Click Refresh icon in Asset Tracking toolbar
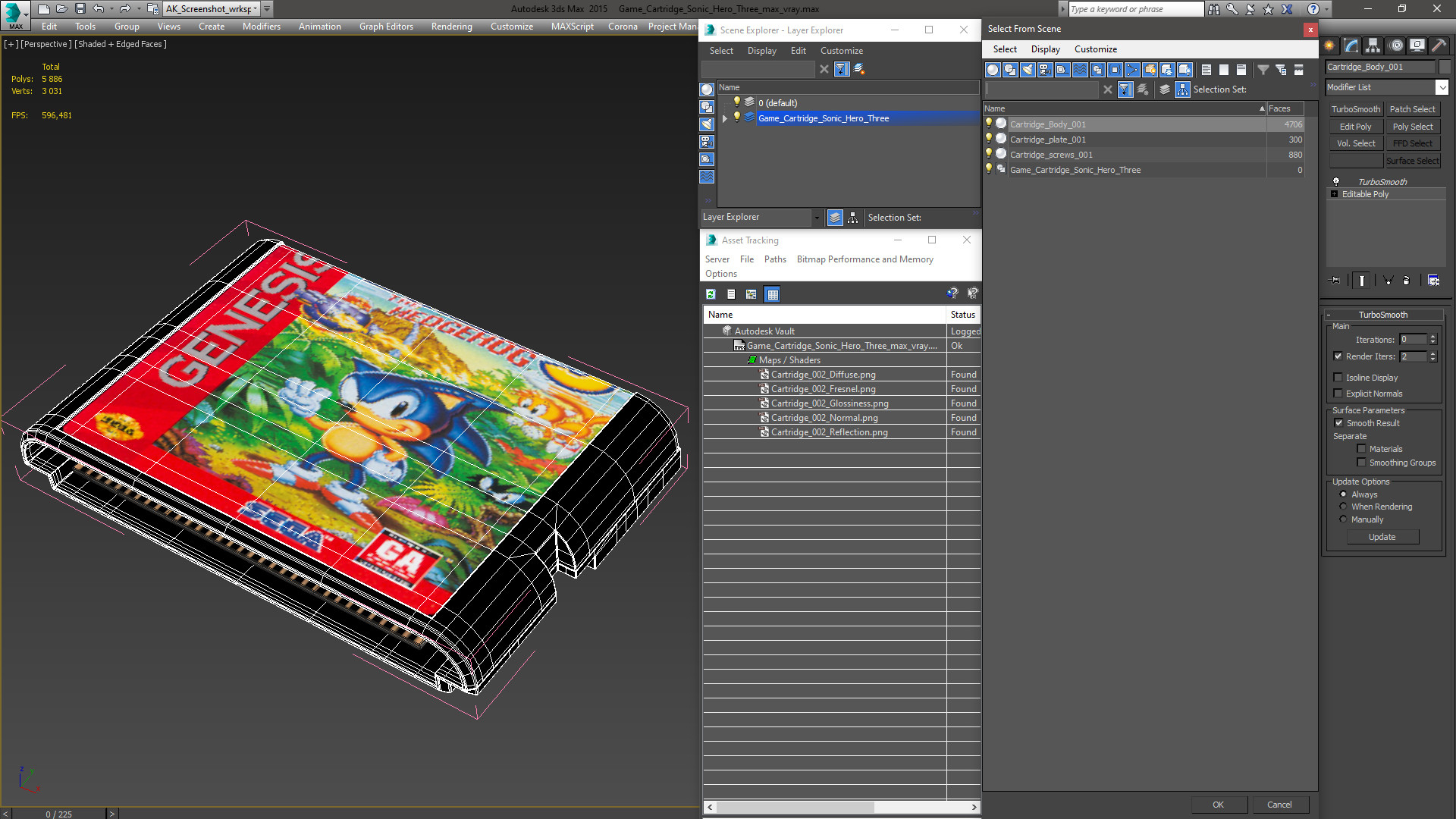1456x819 pixels. click(711, 294)
